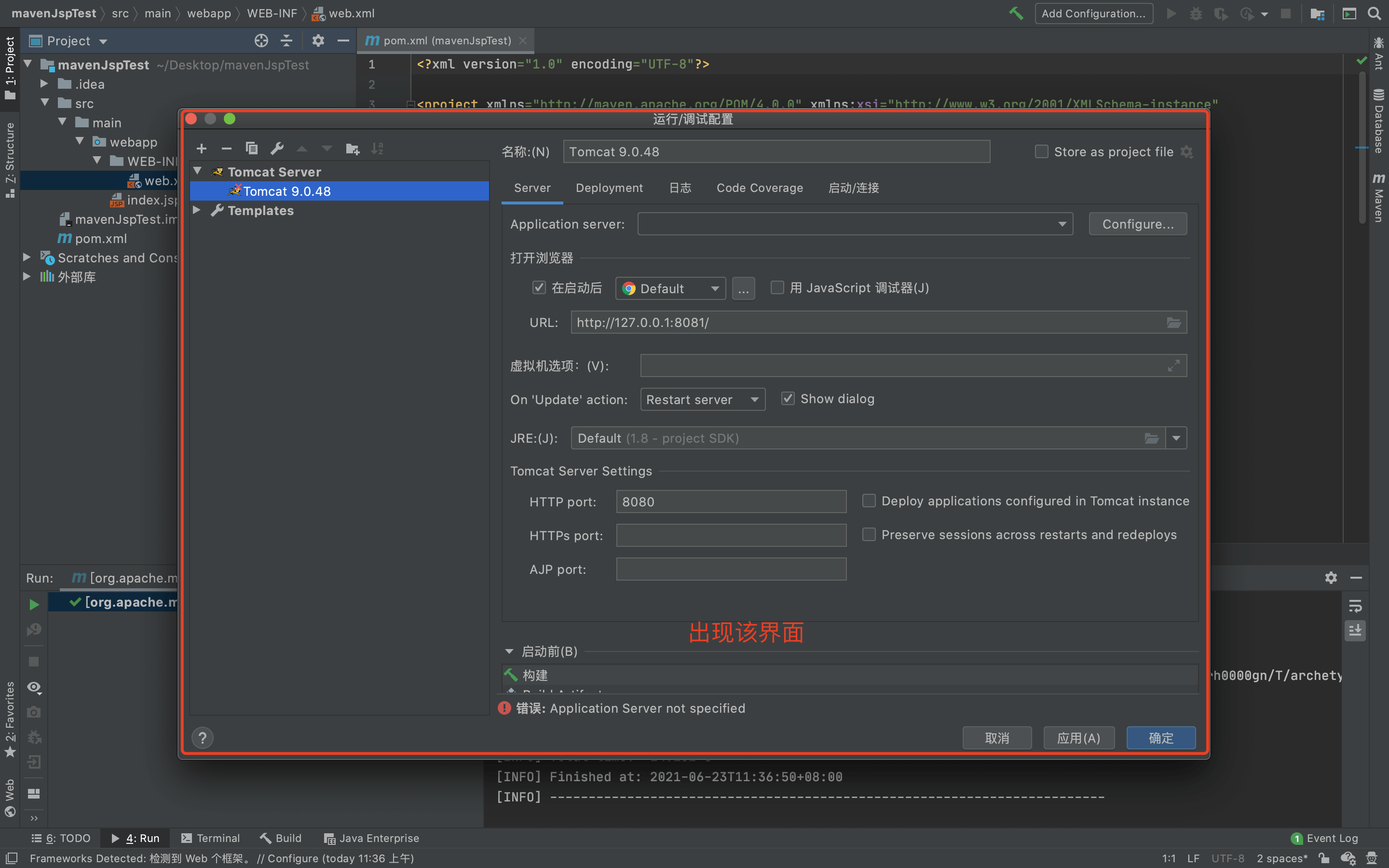The height and width of the screenshot is (868, 1389).
Task: Open Database tool window on right sidebar
Action: 1379,121
